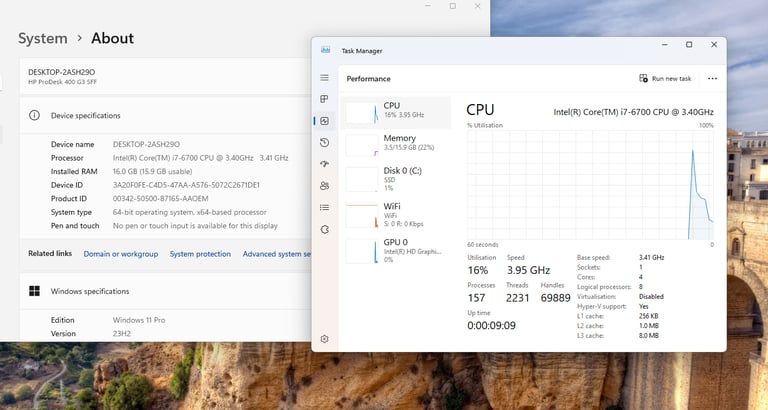768x410 pixels.
Task: Select the Memory performance entry
Action: point(396,145)
